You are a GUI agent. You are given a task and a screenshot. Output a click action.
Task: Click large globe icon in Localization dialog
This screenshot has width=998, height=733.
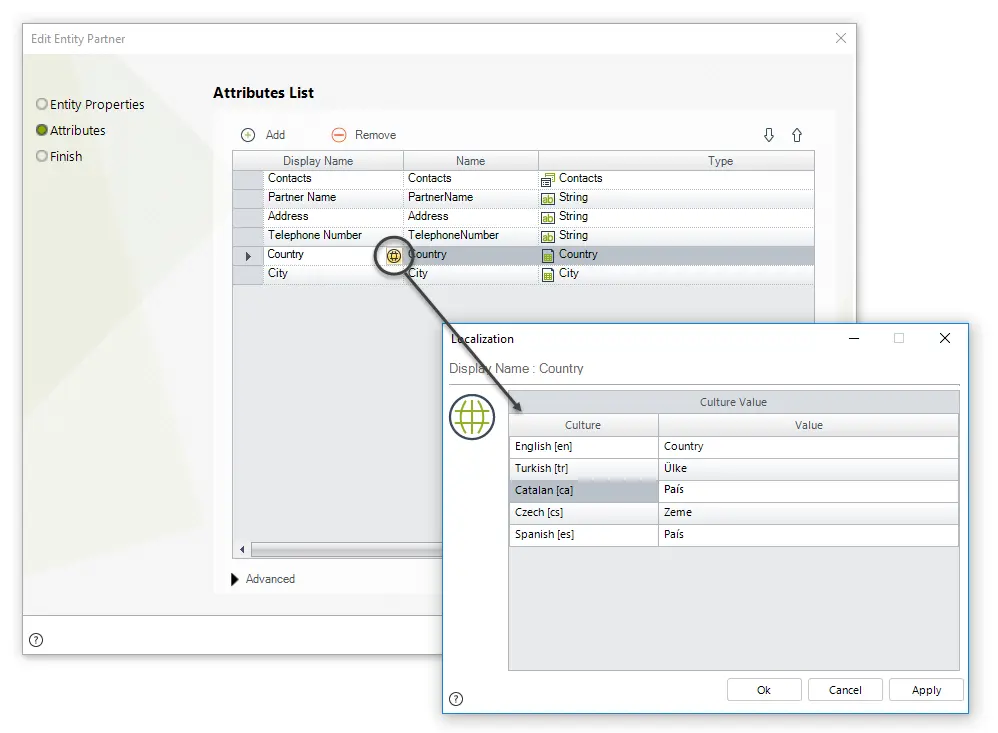coord(472,417)
